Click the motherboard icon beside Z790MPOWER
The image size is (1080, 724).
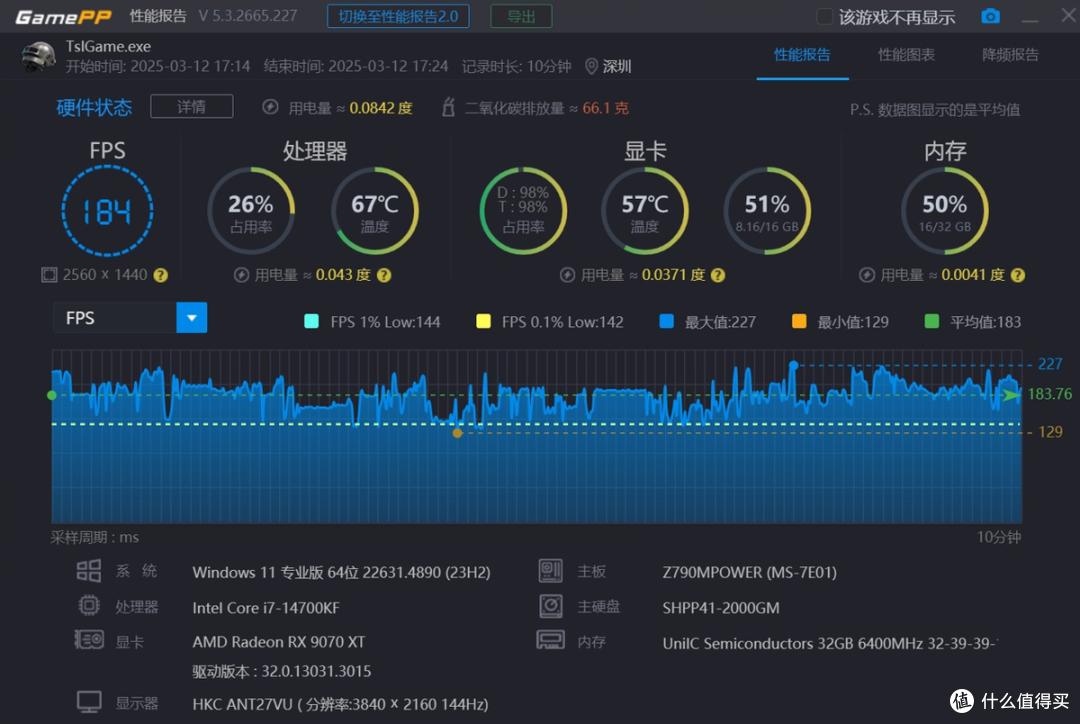pyautogui.click(x=550, y=570)
